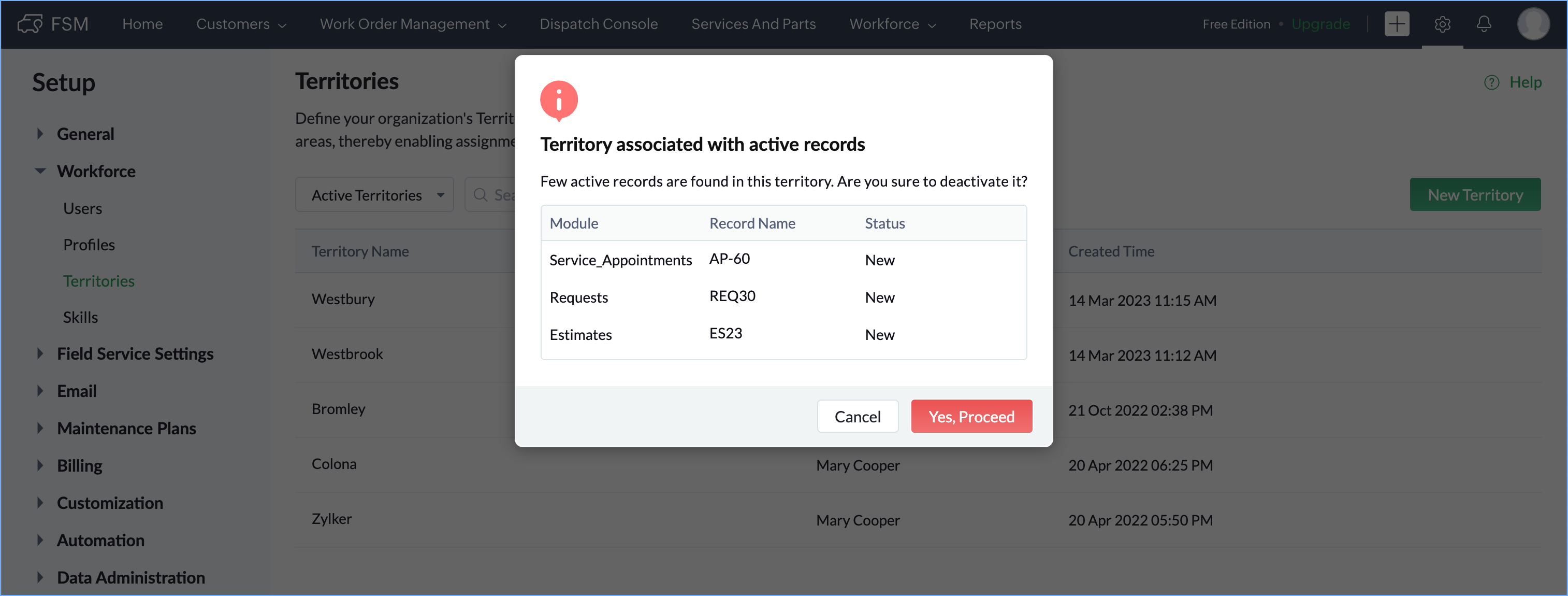Click the red info alert icon
1568x596 pixels.
coord(558,100)
